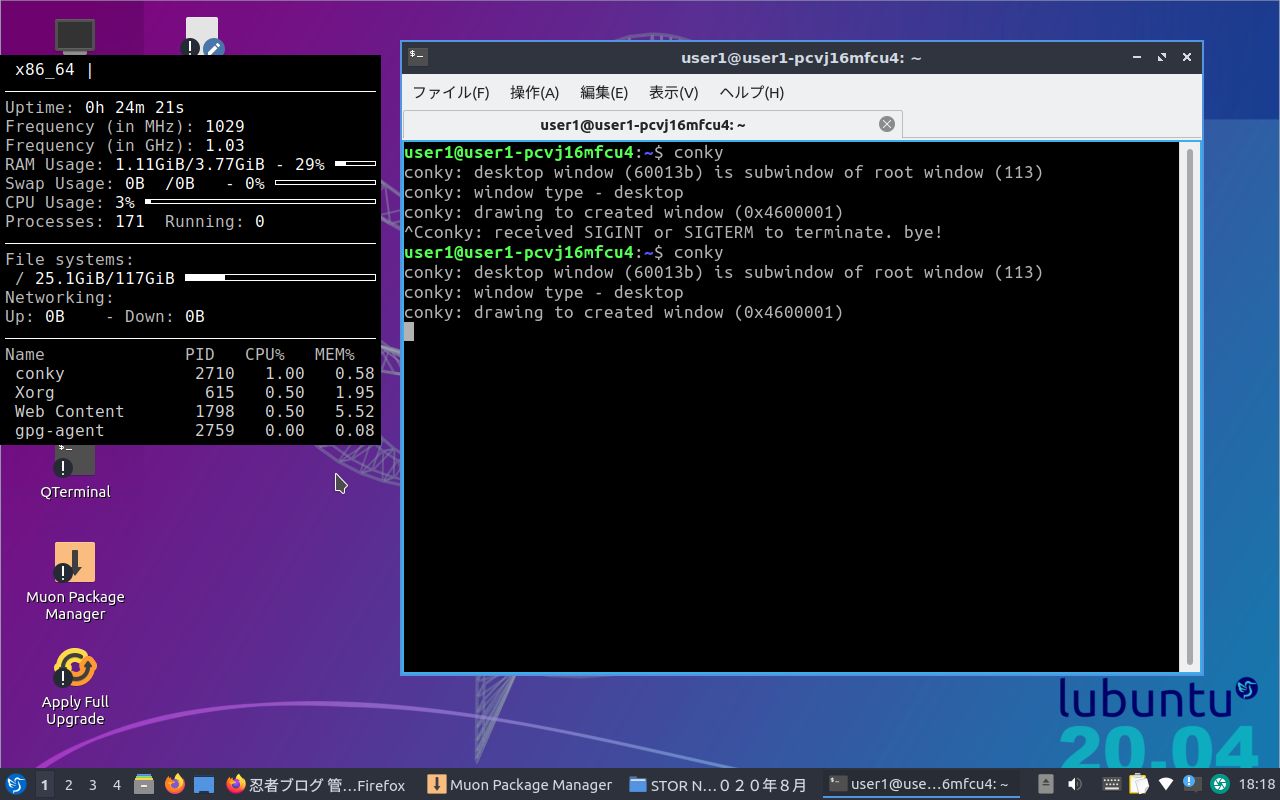Screen dimensions: 1280x800
Task: Open the 編集(E) menu in QTerminal
Action: (x=604, y=93)
